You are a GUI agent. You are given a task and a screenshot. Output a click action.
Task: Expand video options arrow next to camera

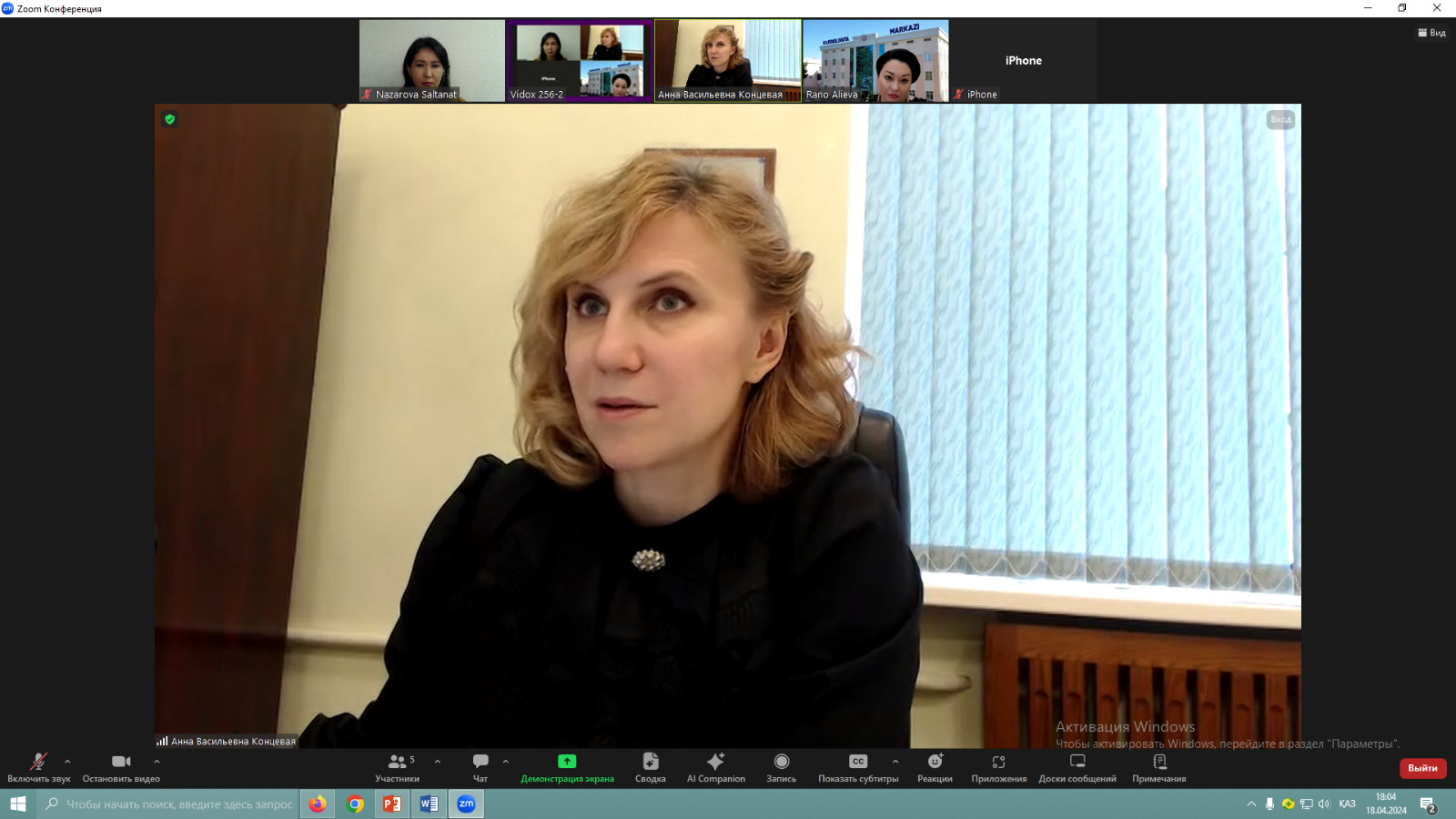pos(157,762)
